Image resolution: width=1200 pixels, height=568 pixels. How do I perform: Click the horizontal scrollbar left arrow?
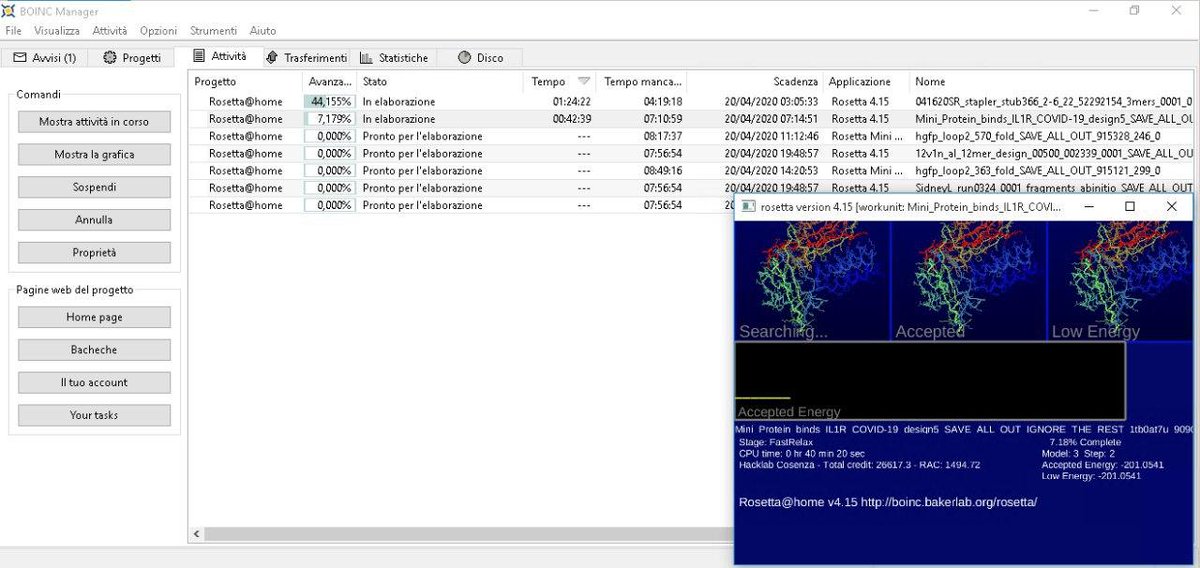(196, 535)
